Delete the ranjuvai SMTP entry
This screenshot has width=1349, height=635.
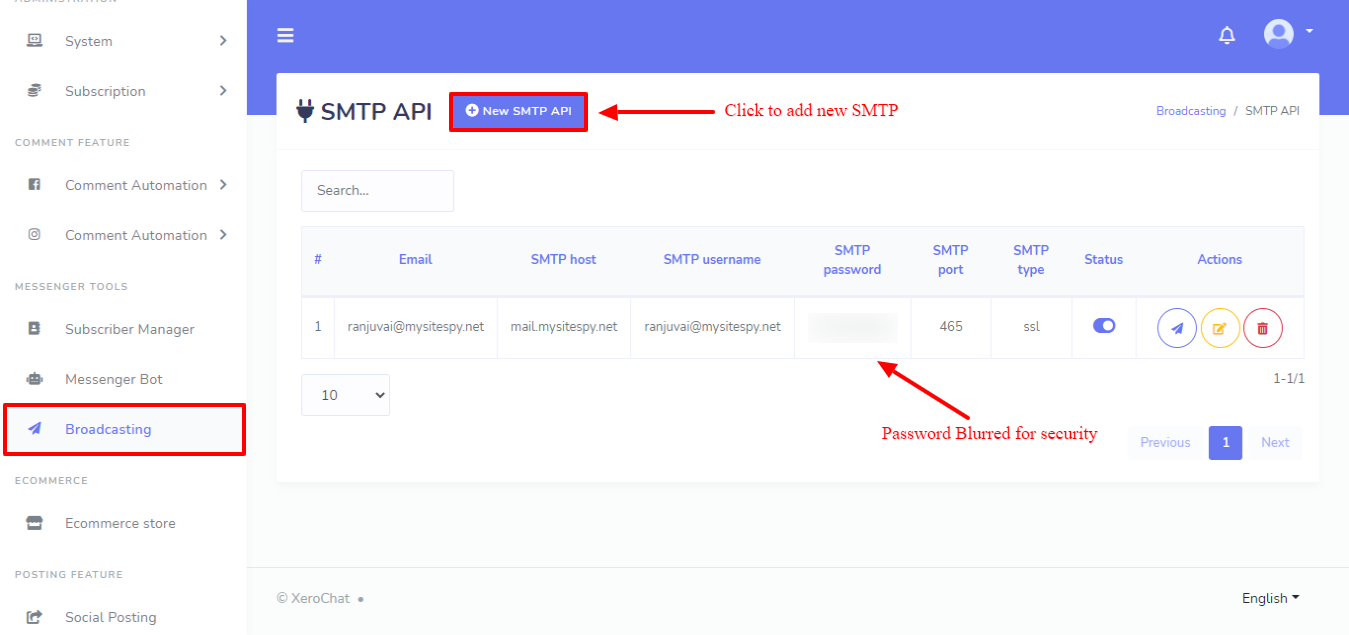pyautogui.click(x=1263, y=328)
